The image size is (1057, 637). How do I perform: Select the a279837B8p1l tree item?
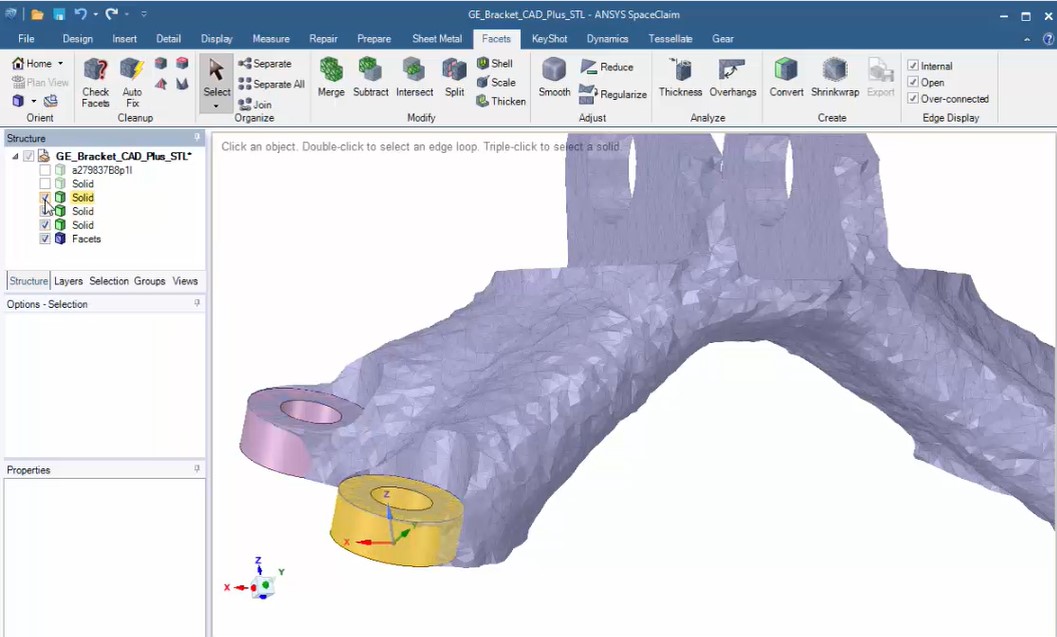click(x=102, y=170)
